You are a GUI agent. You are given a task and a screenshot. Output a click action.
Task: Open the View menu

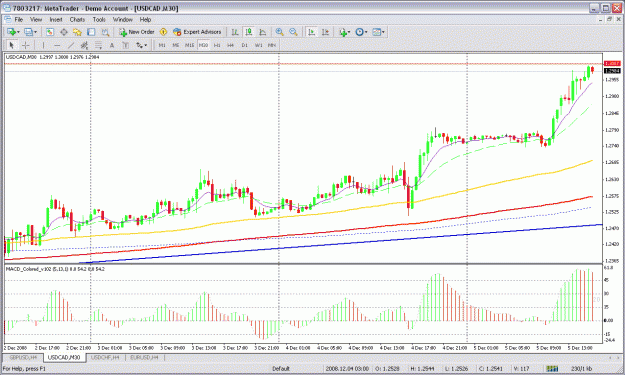click(x=36, y=19)
